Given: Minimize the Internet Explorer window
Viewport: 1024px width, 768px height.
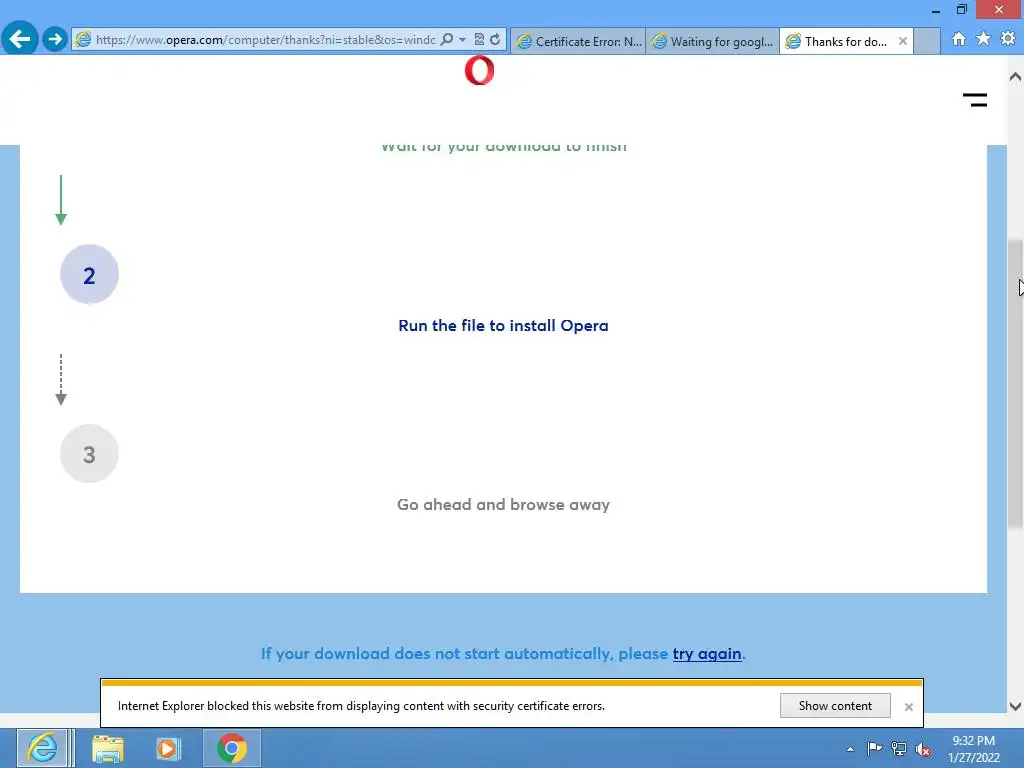Looking at the screenshot, I should (x=936, y=10).
